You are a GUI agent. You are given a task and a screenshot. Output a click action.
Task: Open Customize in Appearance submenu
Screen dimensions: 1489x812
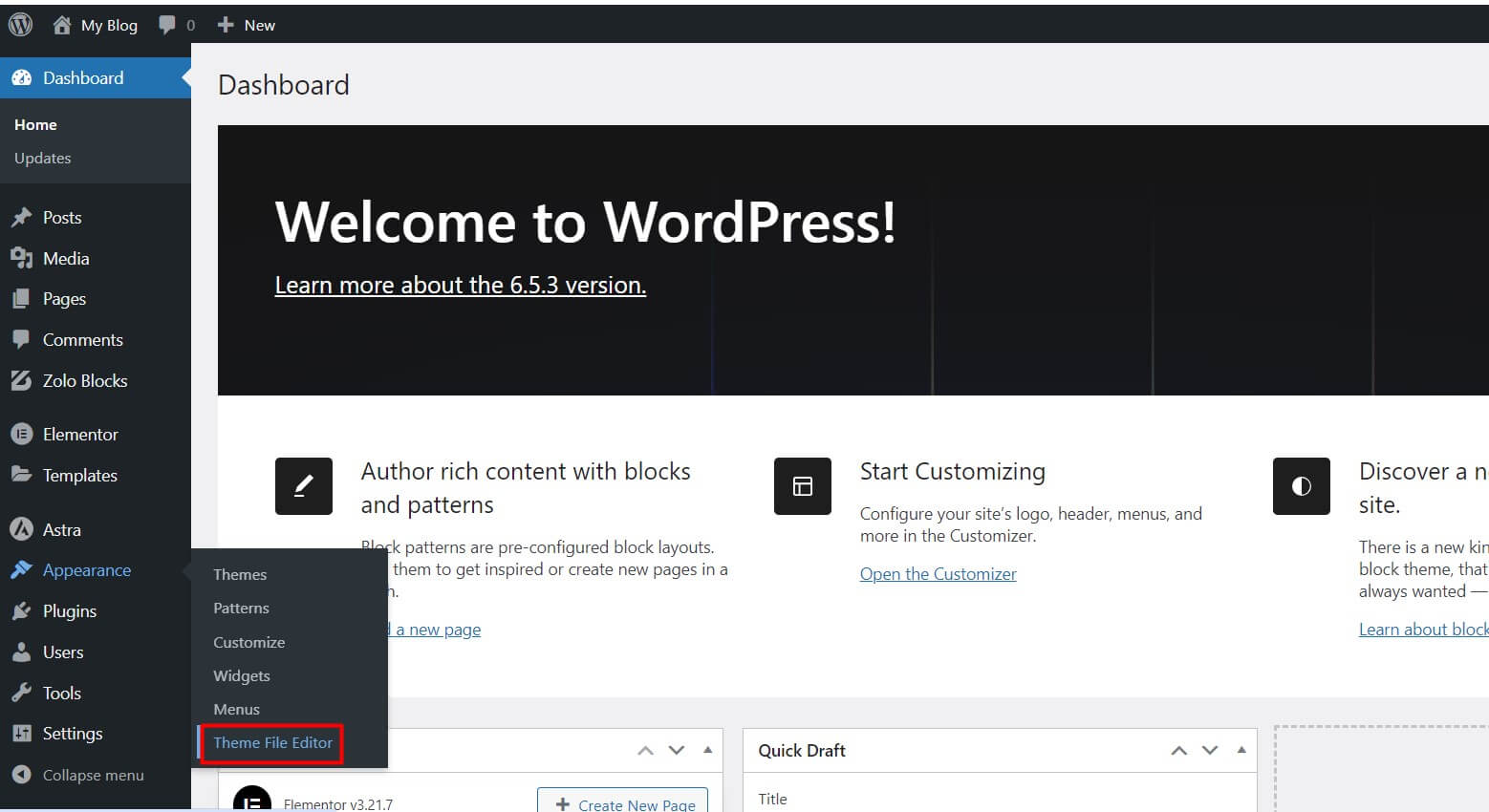(249, 642)
